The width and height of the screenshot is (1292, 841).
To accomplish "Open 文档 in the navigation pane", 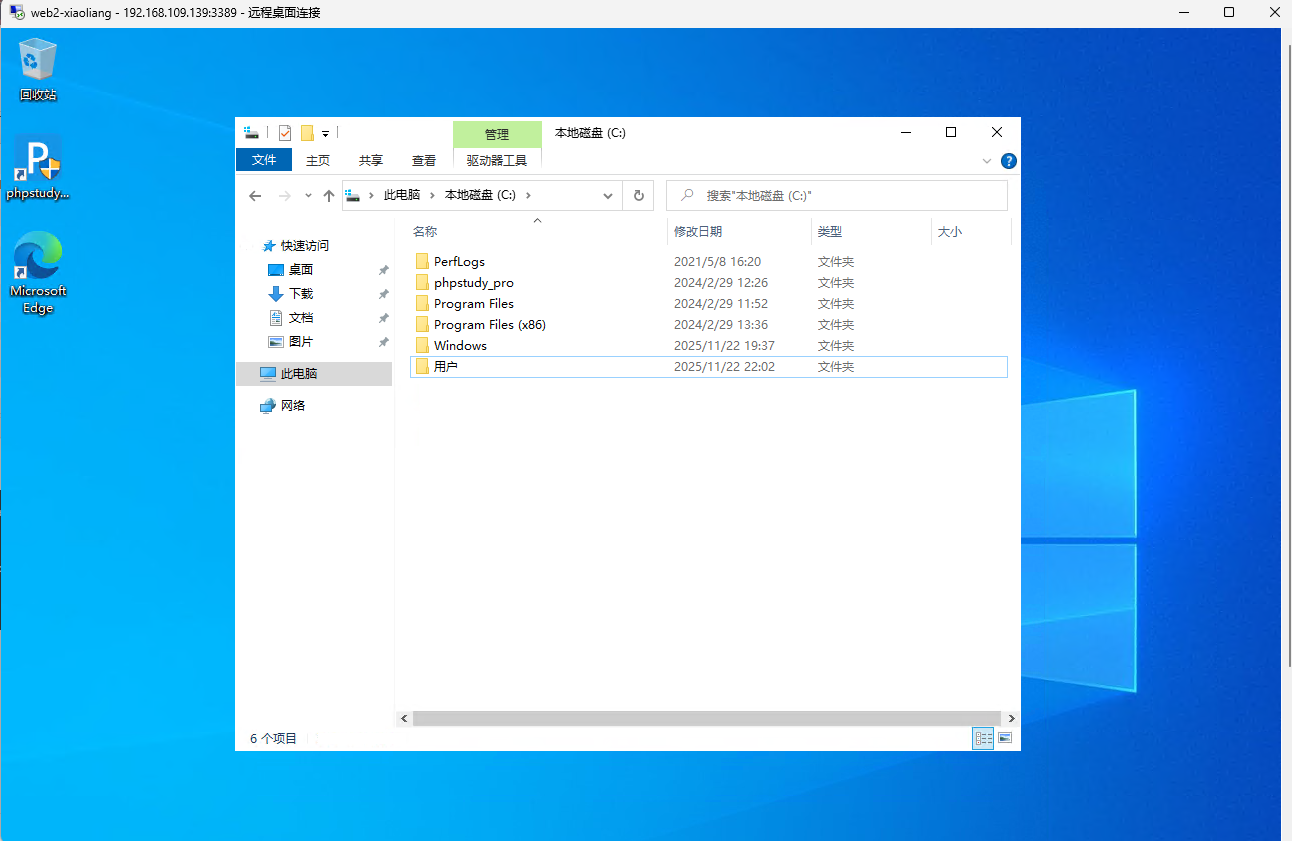I will coord(301,318).
